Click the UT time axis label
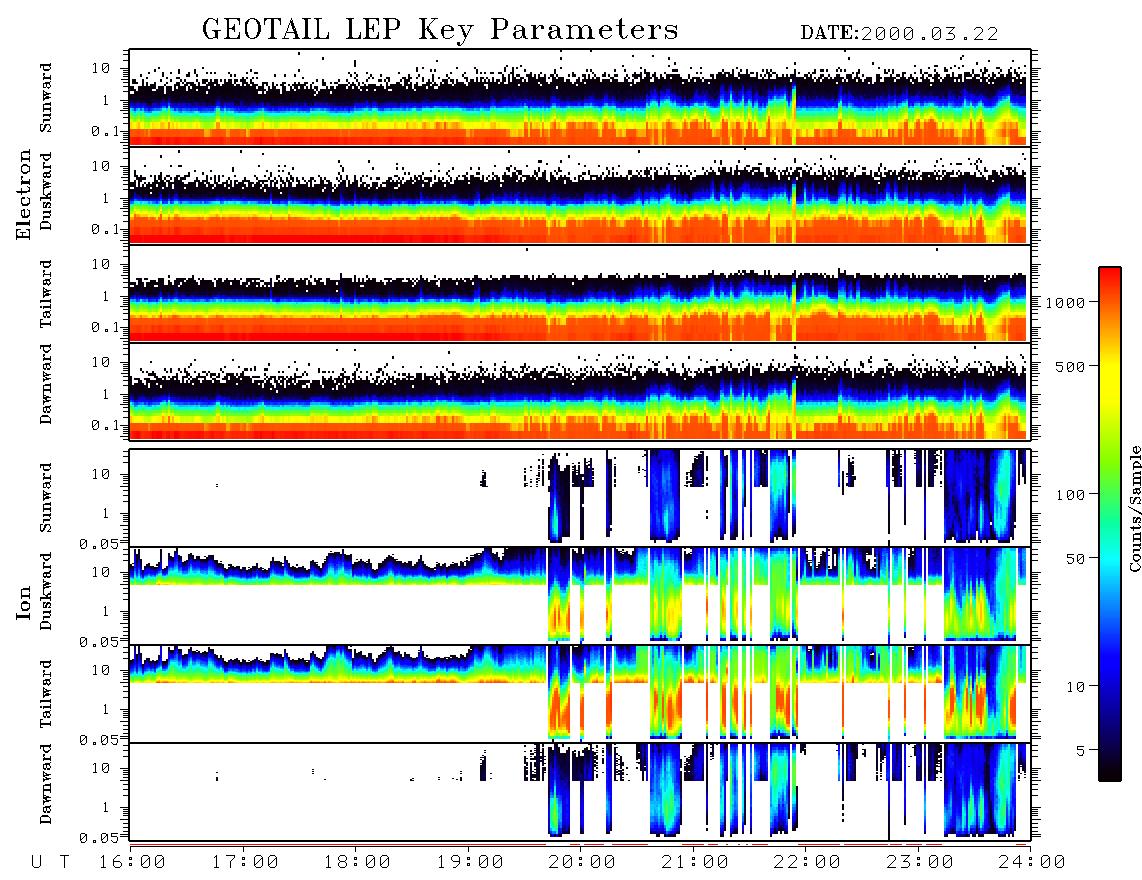This screenshot has height=880, width=1142. [x=51, y=862]
